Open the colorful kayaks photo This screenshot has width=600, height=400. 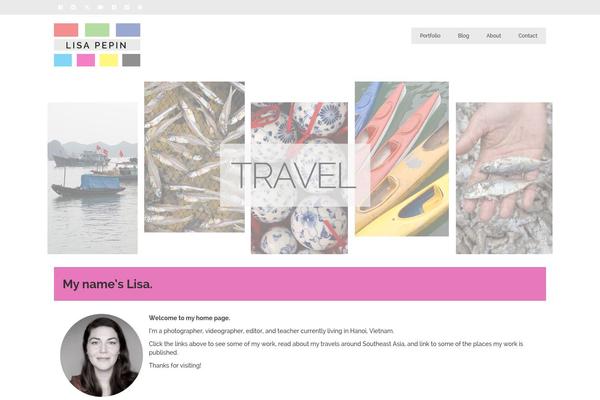click(x=402, y=158)
